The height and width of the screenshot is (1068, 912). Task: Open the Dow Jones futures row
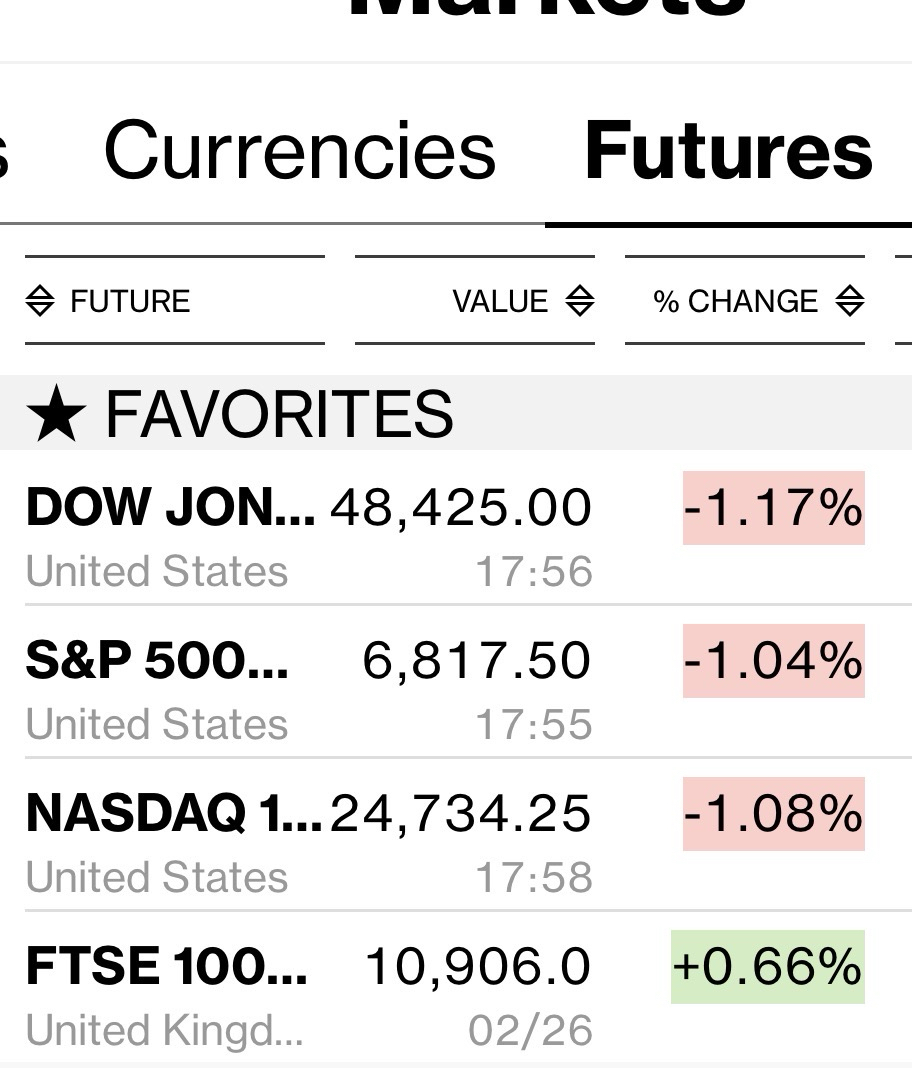click(170, 507)
